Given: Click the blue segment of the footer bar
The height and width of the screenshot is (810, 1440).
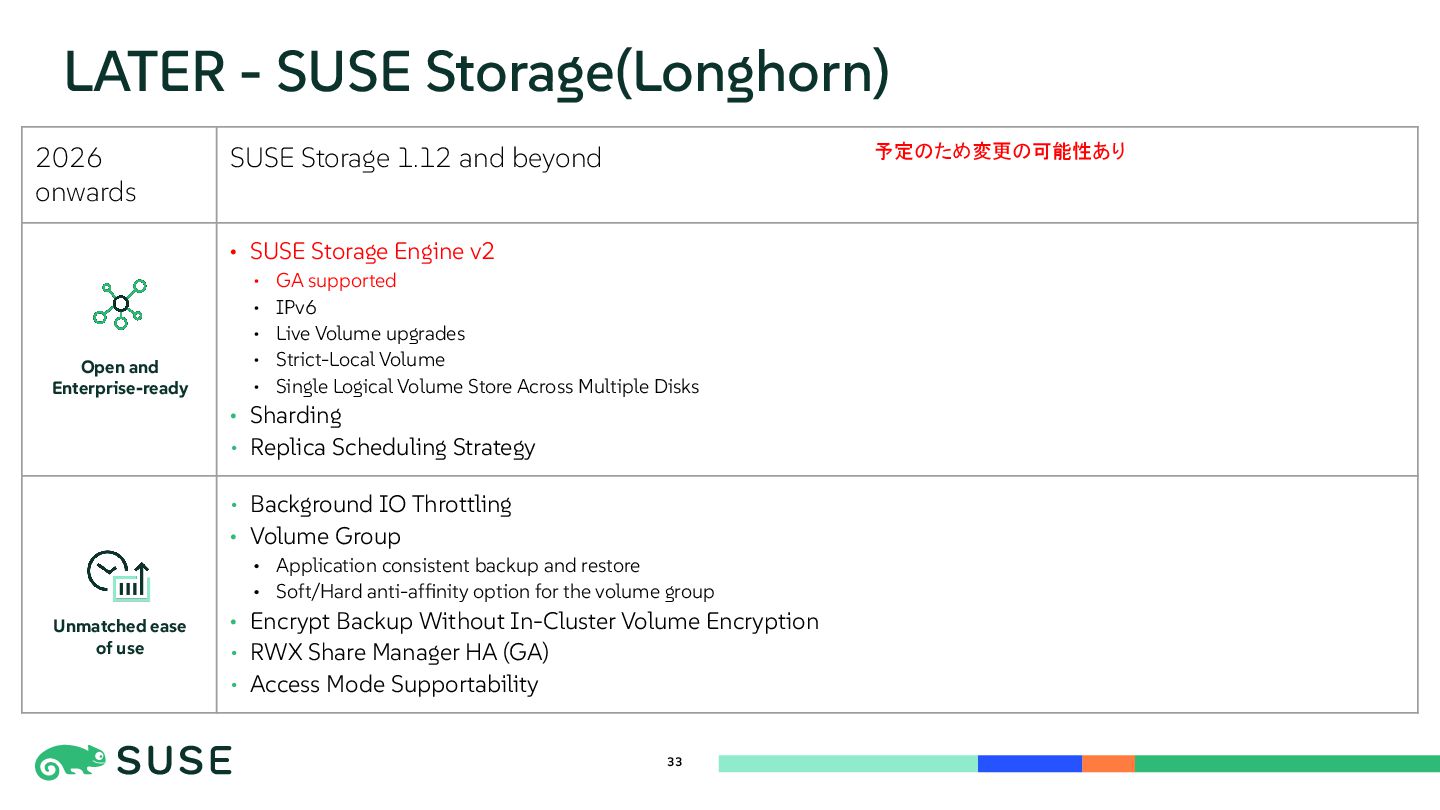Looking at the screenshot, I should point(1029,764).
